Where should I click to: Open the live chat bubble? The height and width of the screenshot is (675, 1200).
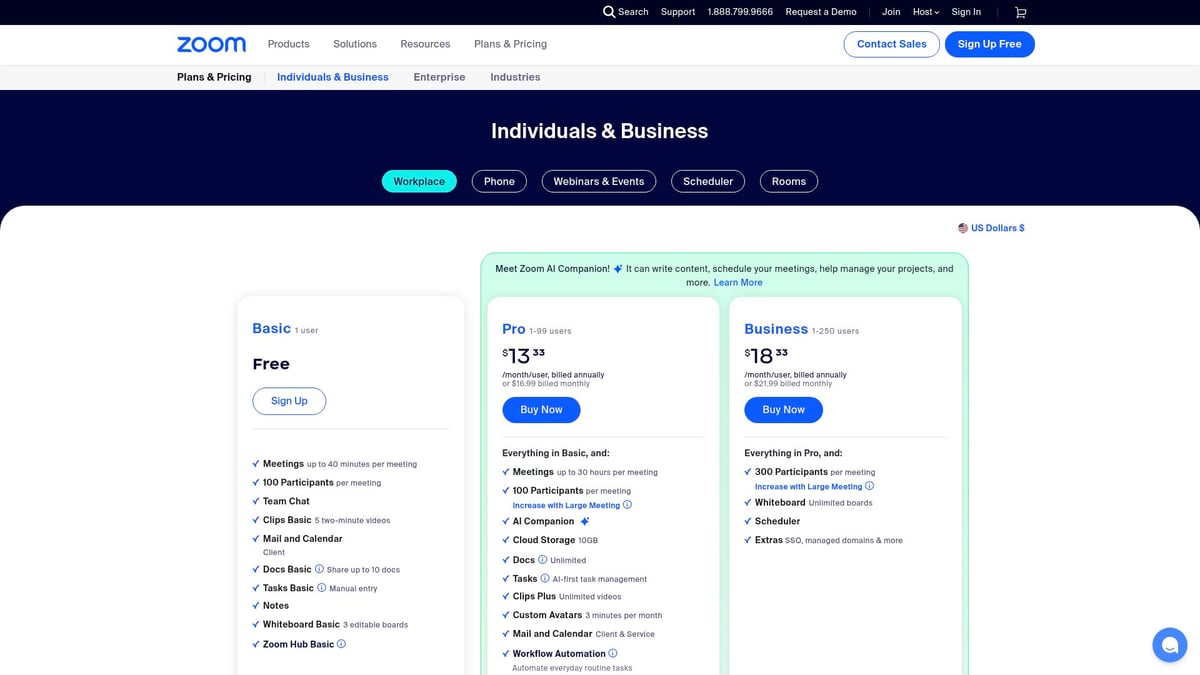(1169, 645)
